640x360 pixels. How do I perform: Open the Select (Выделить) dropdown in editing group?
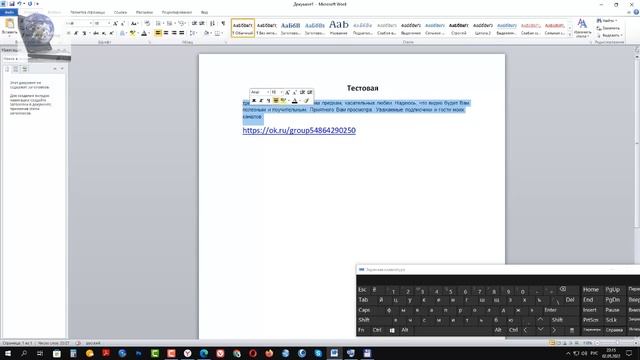pyautogui.click(x=609, y=36)
